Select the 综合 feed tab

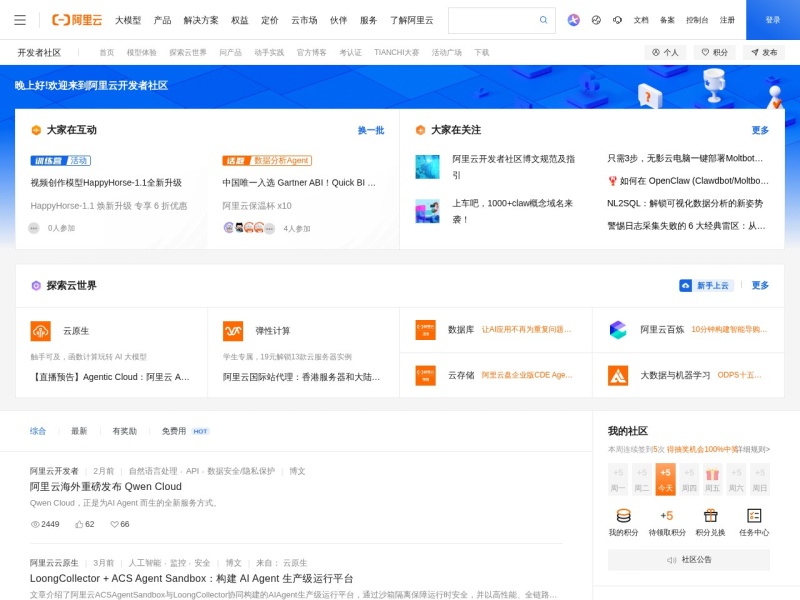38,431
